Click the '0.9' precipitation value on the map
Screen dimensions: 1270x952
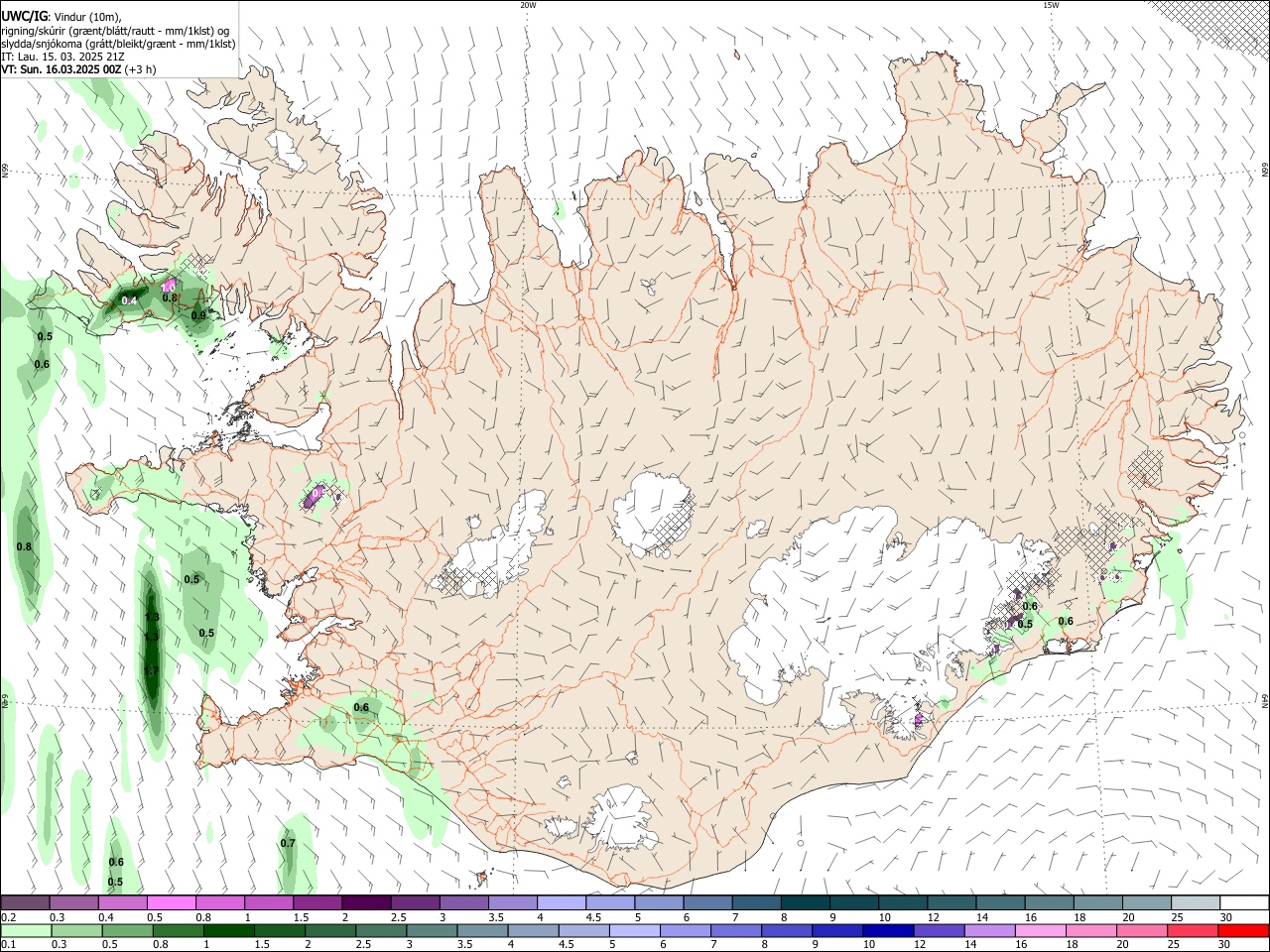tap(198, 316)
